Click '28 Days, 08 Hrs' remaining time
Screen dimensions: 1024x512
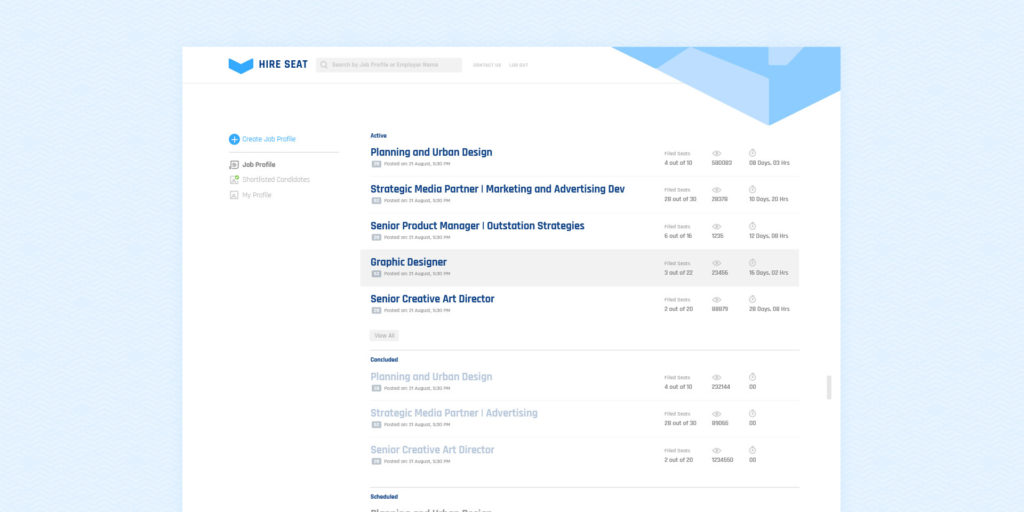[769, 309]
